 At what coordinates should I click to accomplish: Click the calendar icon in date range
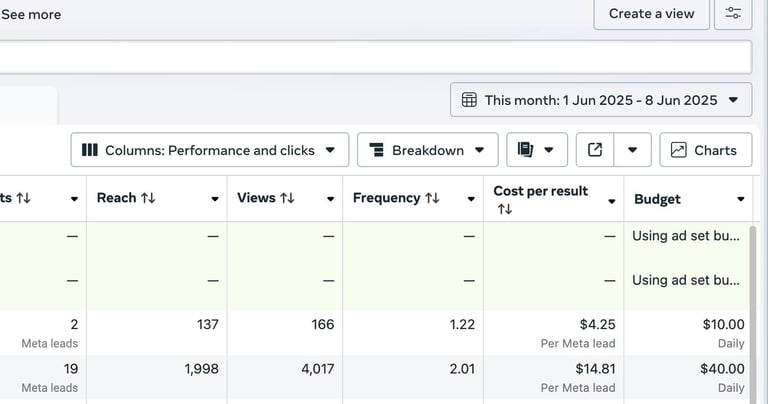[469, 100]
